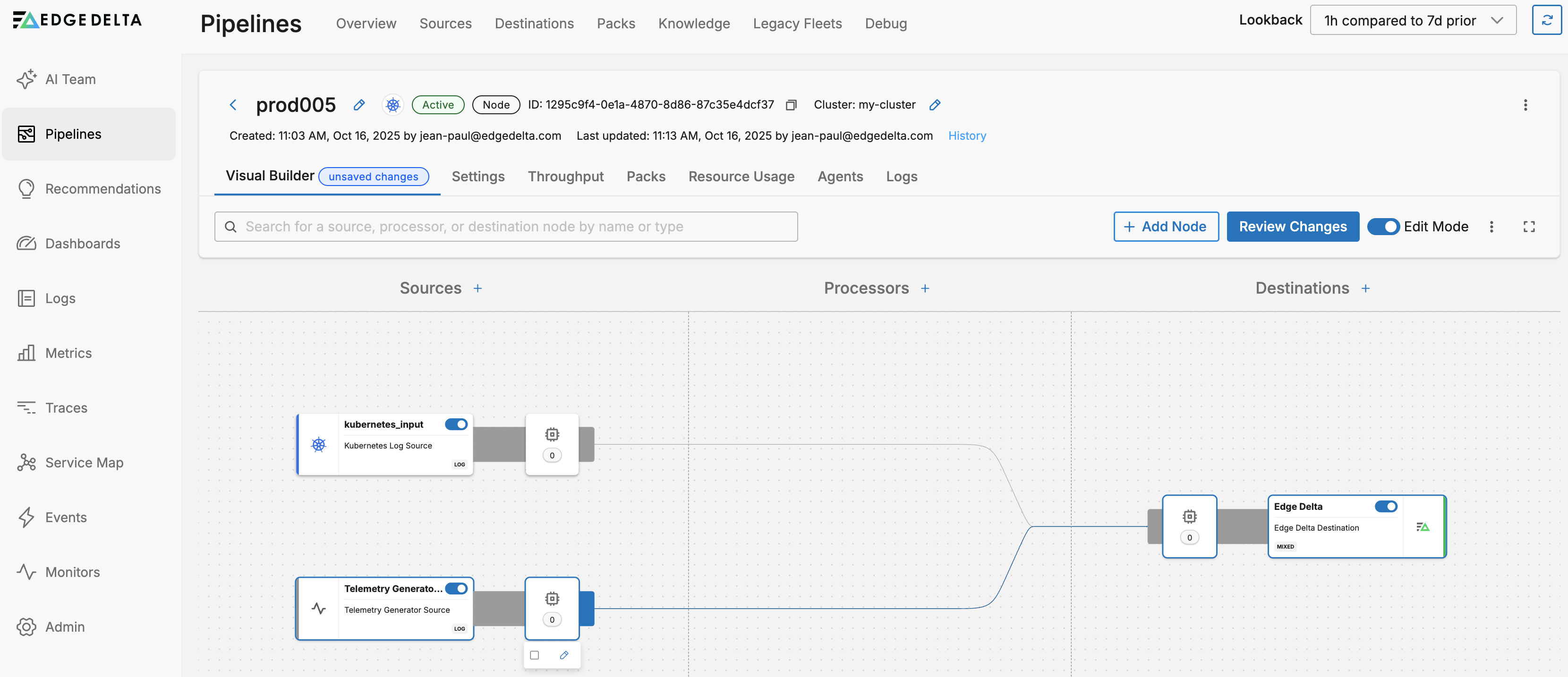Image resolution: width=1568 pixels, height=677 pixels.
Task: Toggle the Edge Delta destination off
Action: [x=1385, y=507]
